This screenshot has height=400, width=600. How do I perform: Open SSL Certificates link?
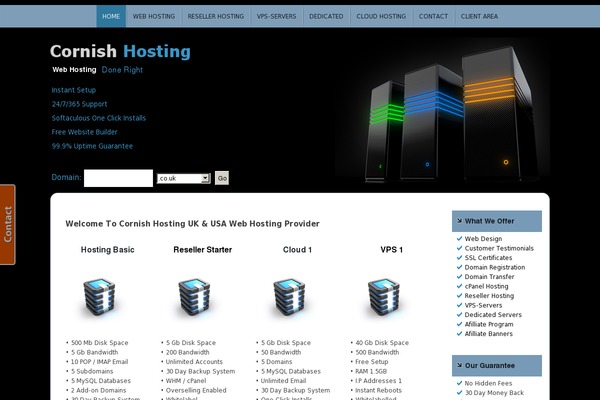pyautogui.click(x=488, y=258)
